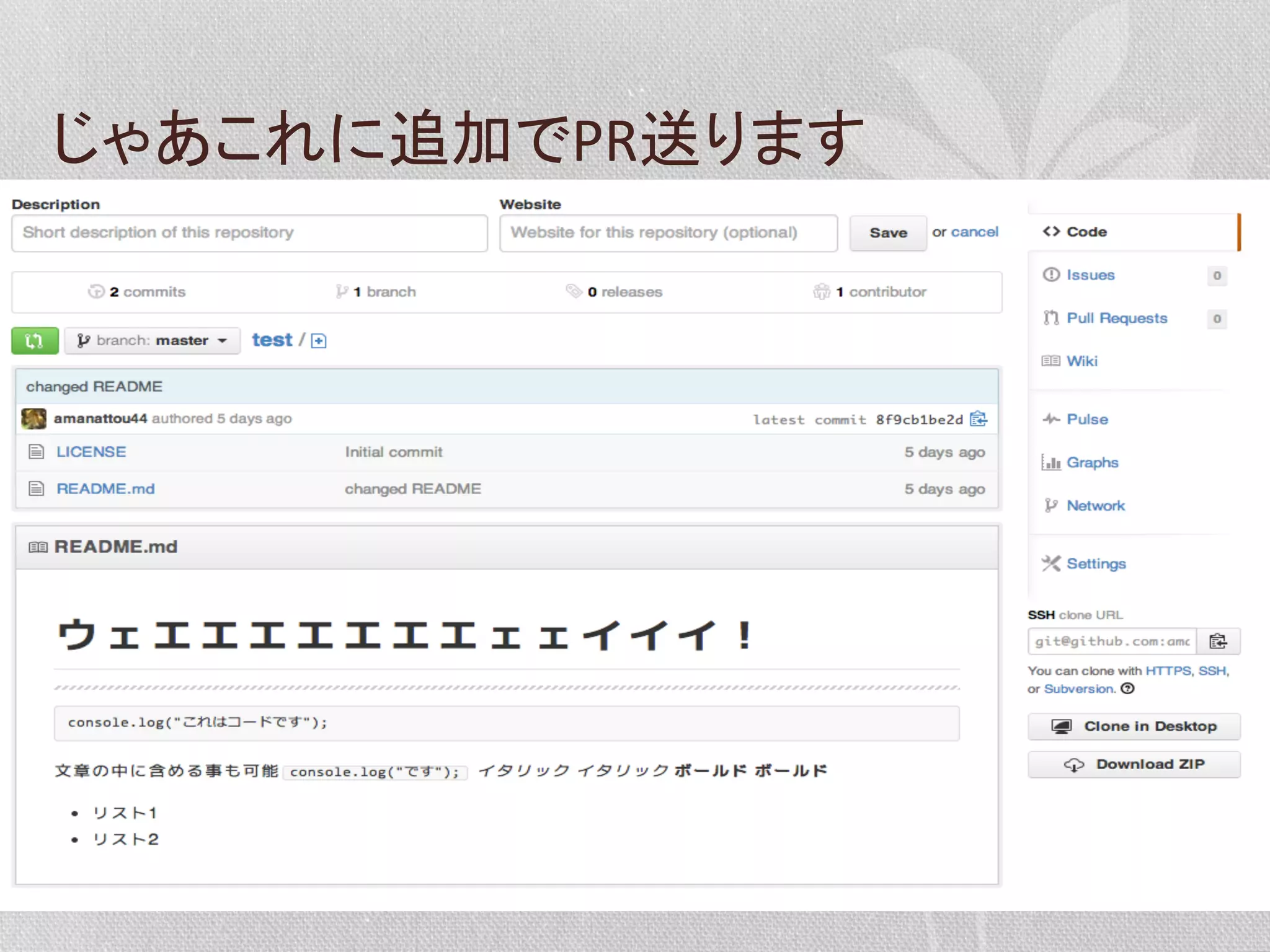Open the amanattou44 author profile link
1270x952 pixels.
(x=100, y=418)
